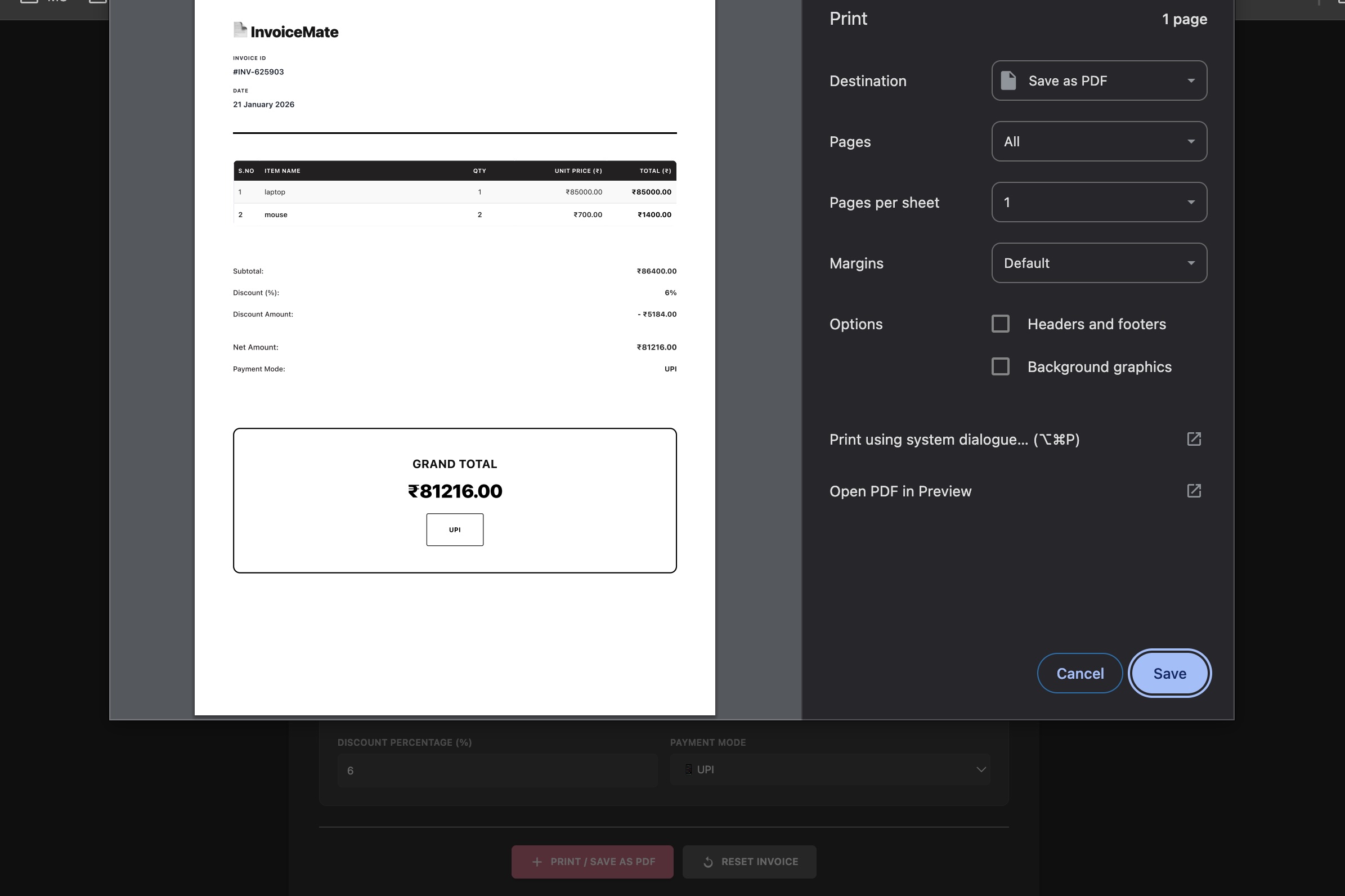
Task: Open the Destination Save as PDF dropdown
Action: tap(1099, 80)
